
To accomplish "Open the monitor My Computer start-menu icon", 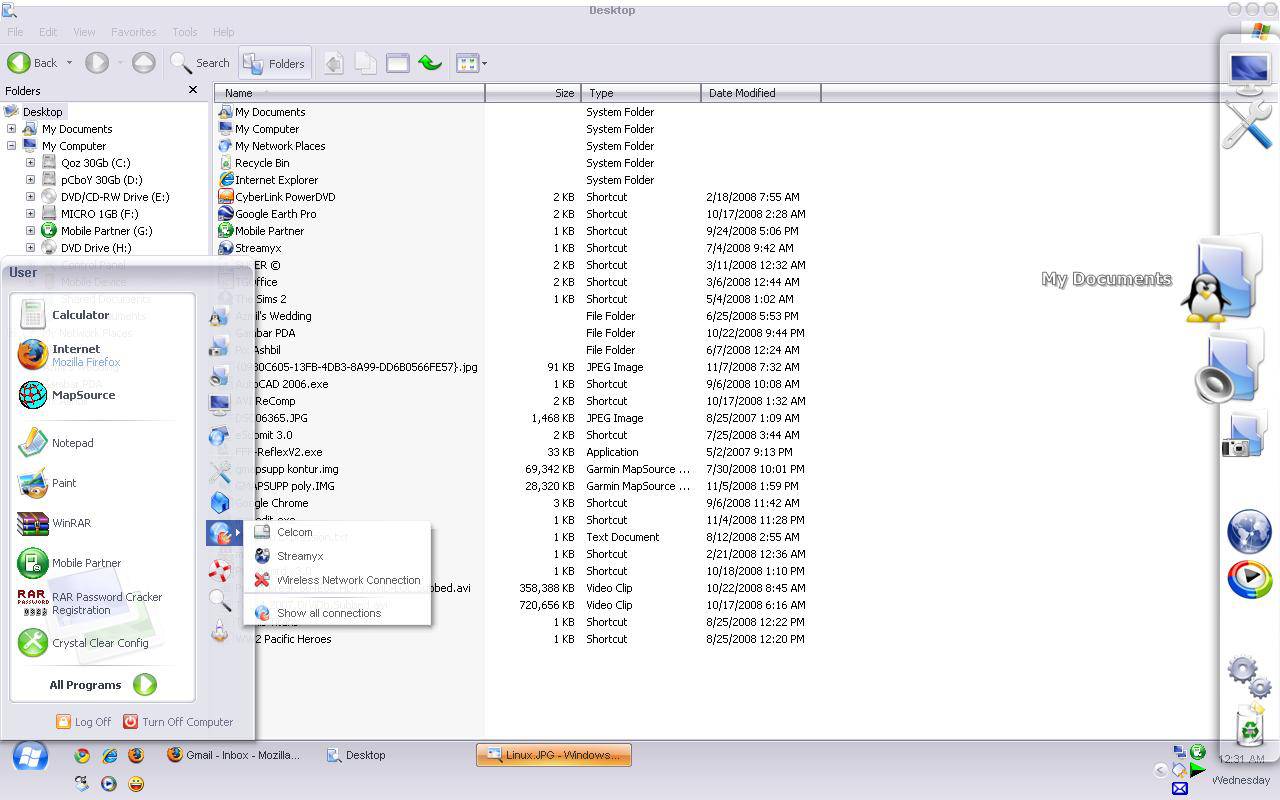I will [219, 405].
